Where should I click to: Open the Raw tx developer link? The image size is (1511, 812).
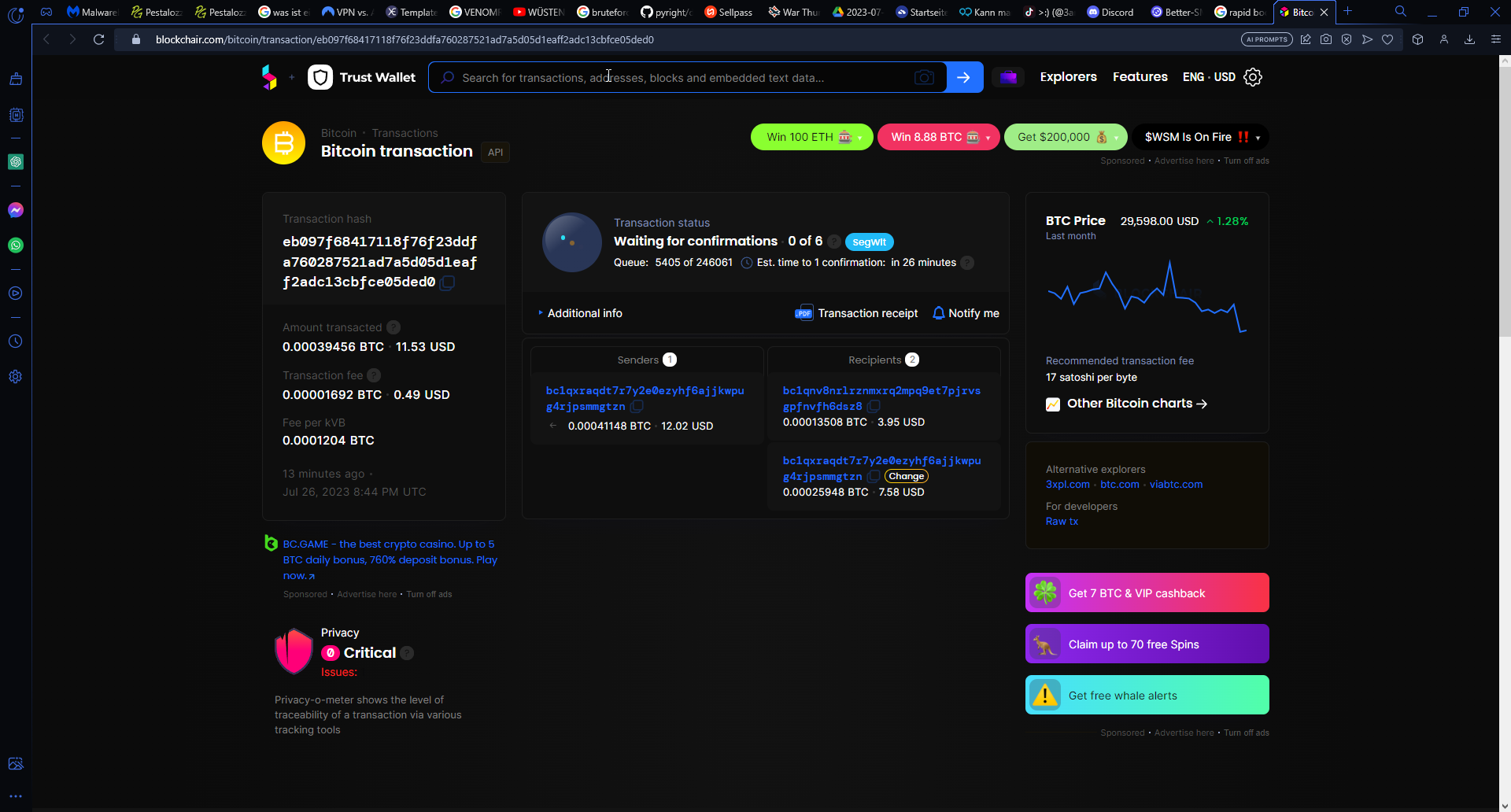point(1062,522)
